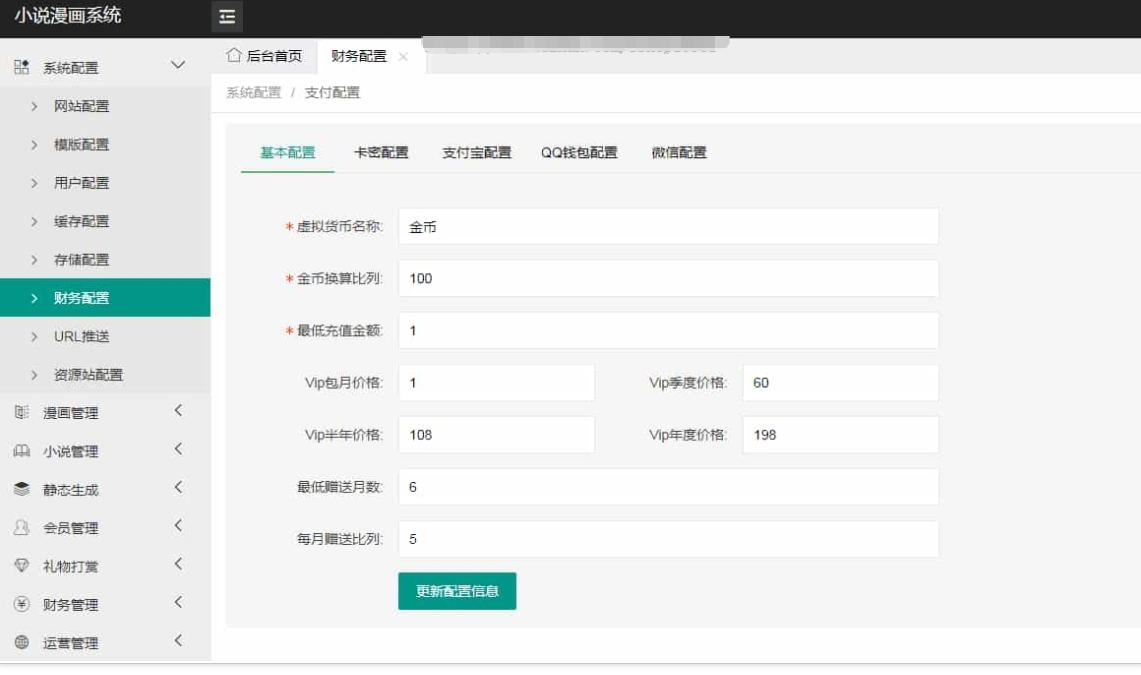
Task: Click the 运营管理 globe icon
Action: [x=22, y=643]
